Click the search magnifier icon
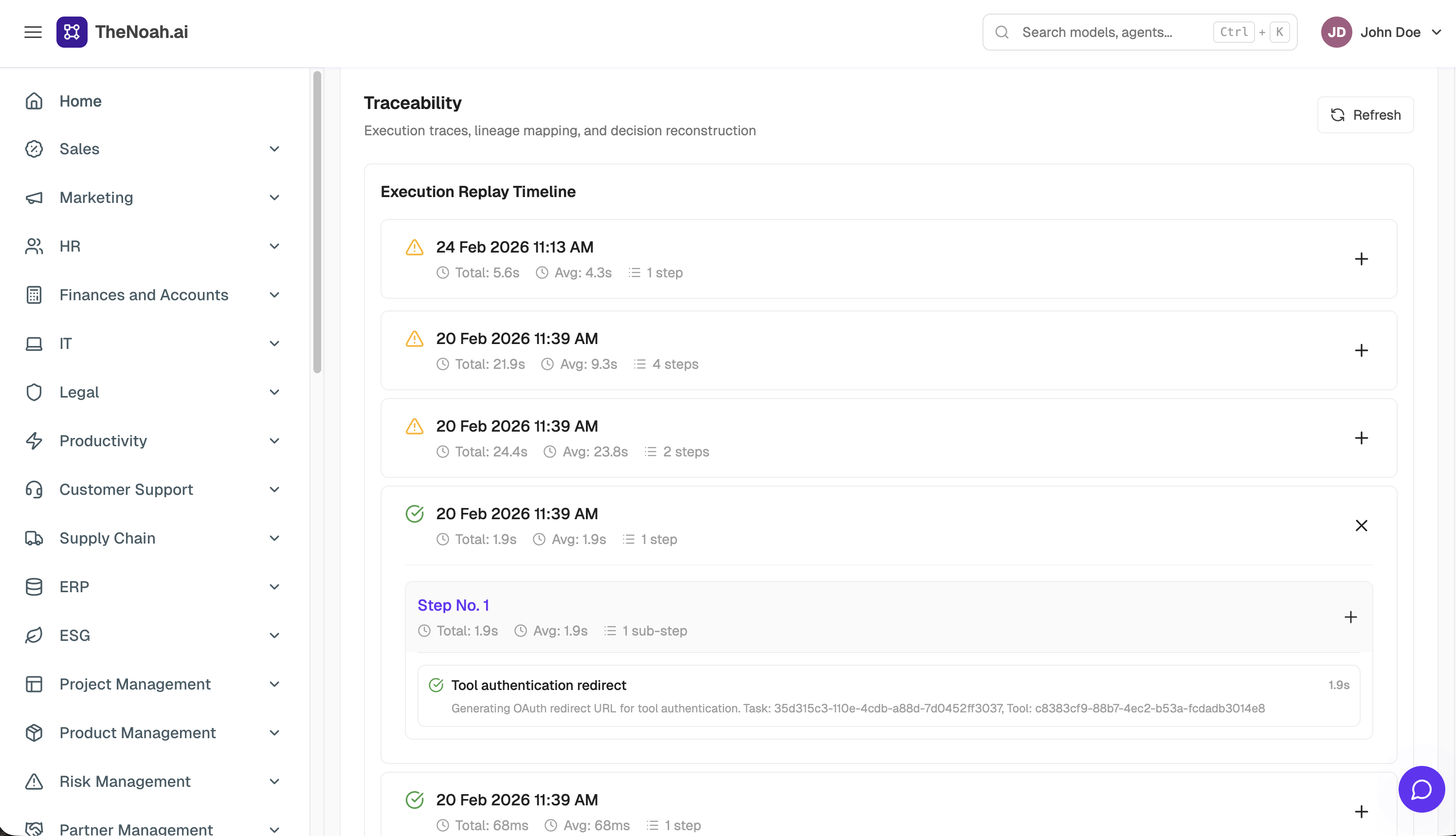Viewport: 1456px width, 836px height. click(x=1002, y=32)
